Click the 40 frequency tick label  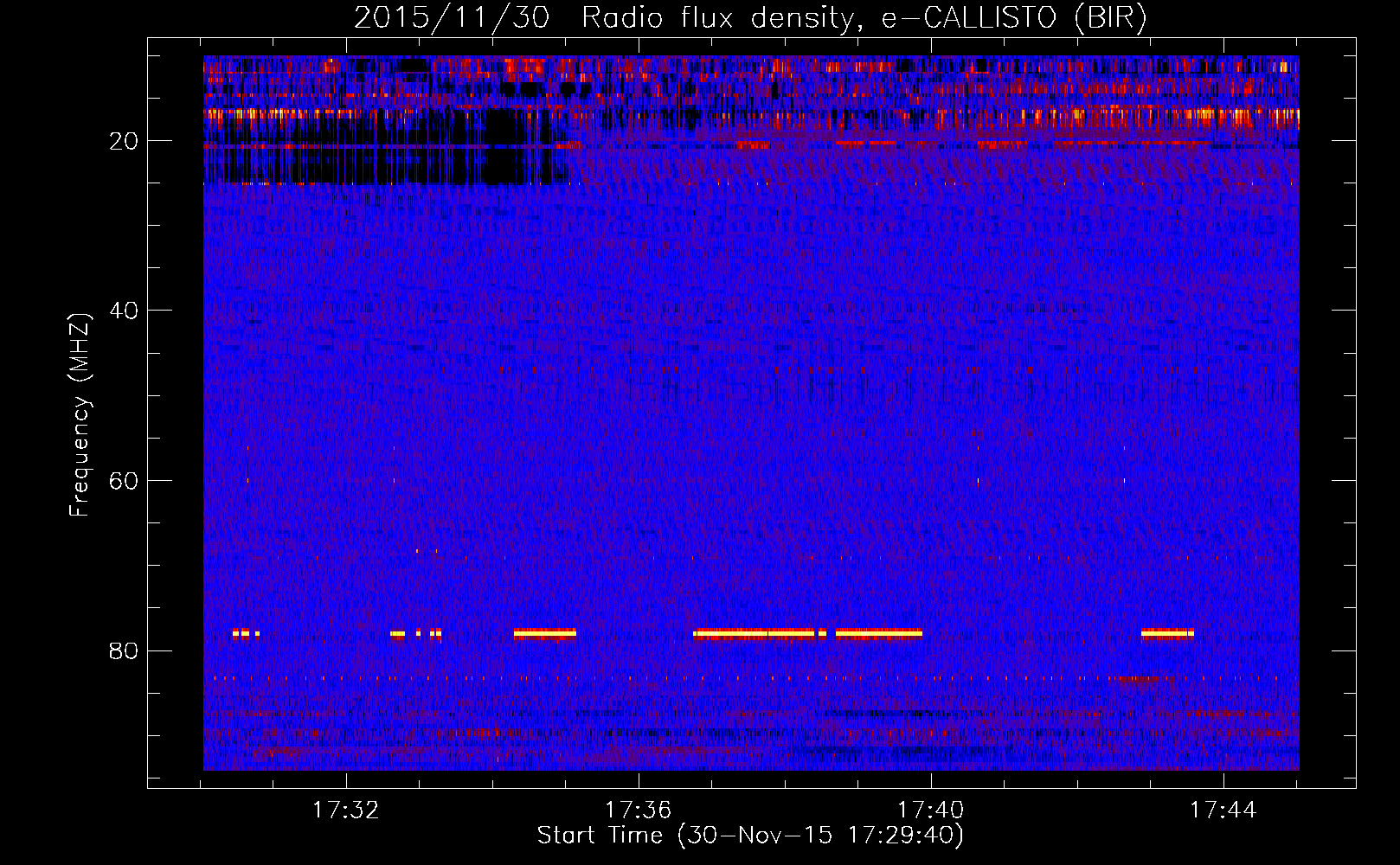124,311
